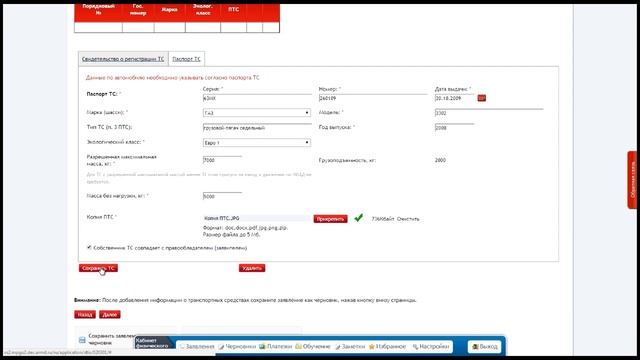Open Заявления in the bottom toolbar
The height and width of the screenshot is (360, 640).
pos(197,347)
